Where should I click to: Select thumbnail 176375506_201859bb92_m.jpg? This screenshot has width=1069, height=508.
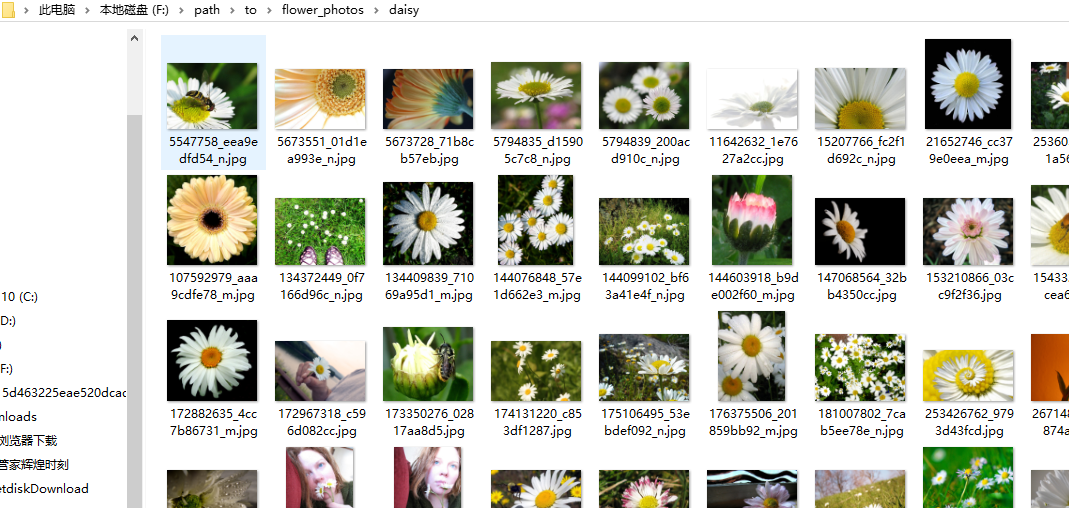pyautogui.click(x=752, y=357)
